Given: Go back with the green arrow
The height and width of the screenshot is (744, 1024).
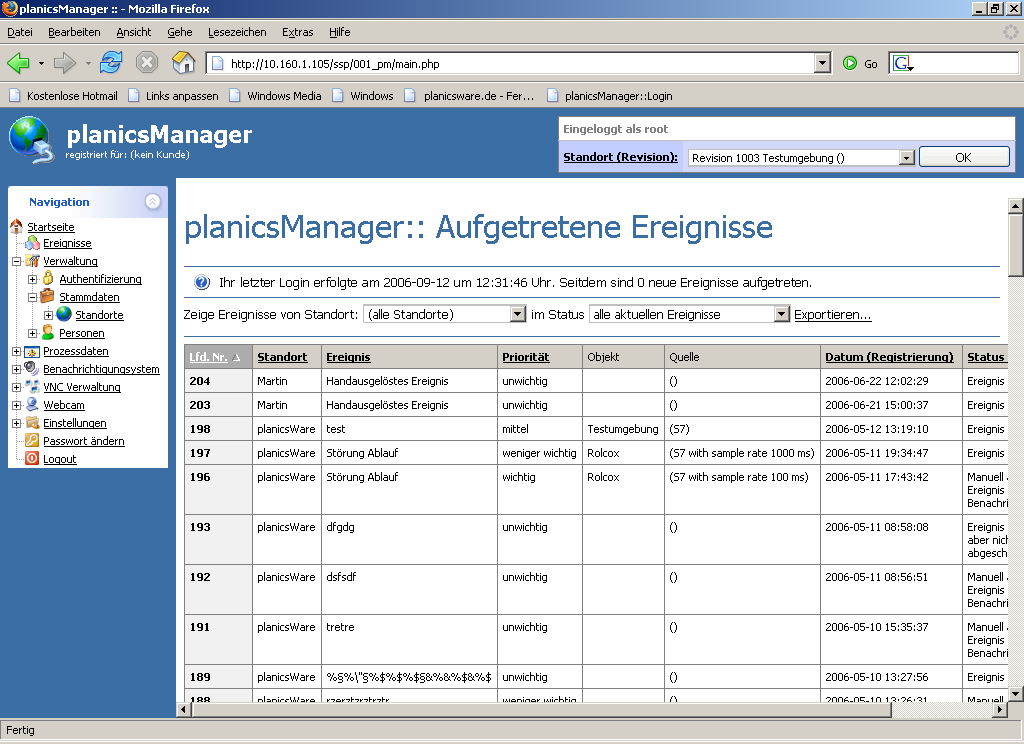Looking at the screenshot, I should coord(18,63).
